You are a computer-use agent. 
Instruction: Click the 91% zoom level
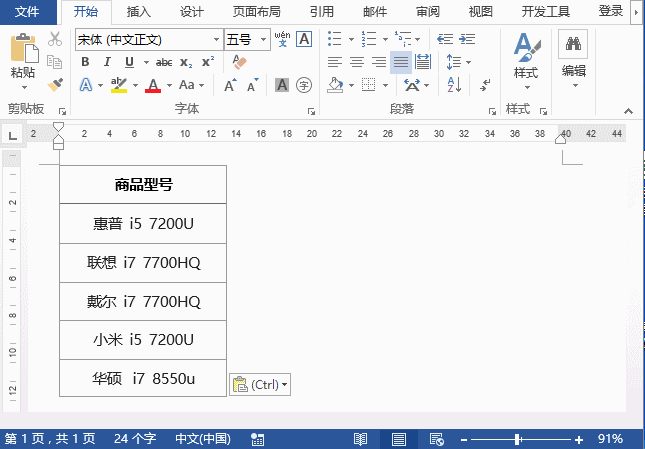tap(610, 439)
